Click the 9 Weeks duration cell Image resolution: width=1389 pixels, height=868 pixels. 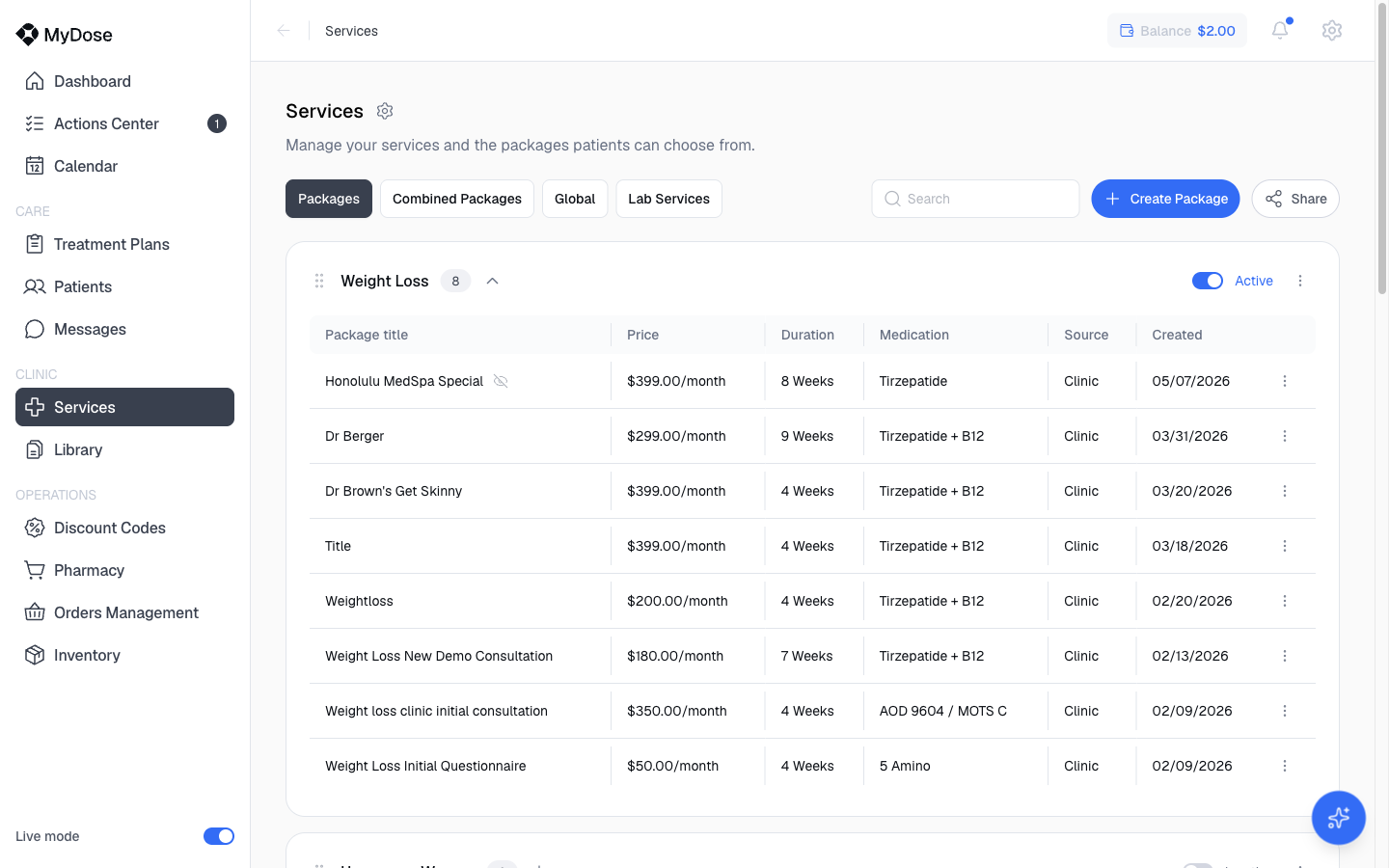pos(807,436)
